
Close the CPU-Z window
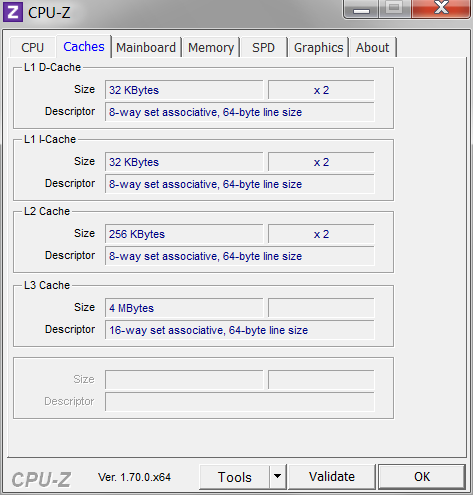441,8
